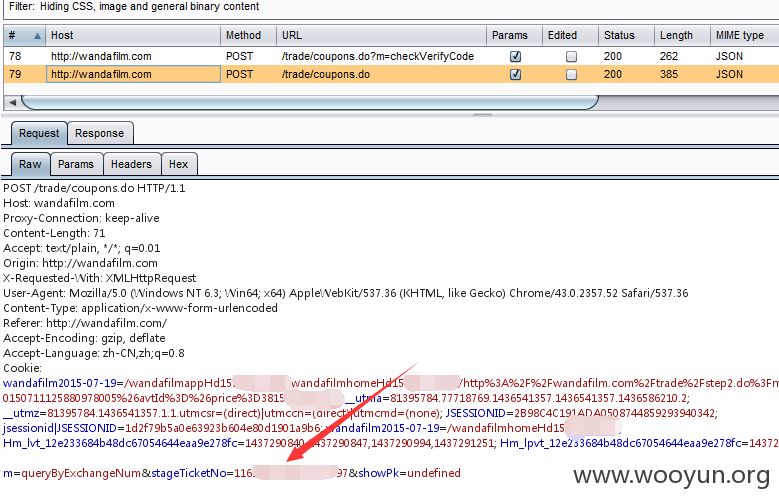The width and height of the screenshot is (779, 504).
Task: Switch to the Response tab
Action: pyautogui.click(x=99, y=133)
